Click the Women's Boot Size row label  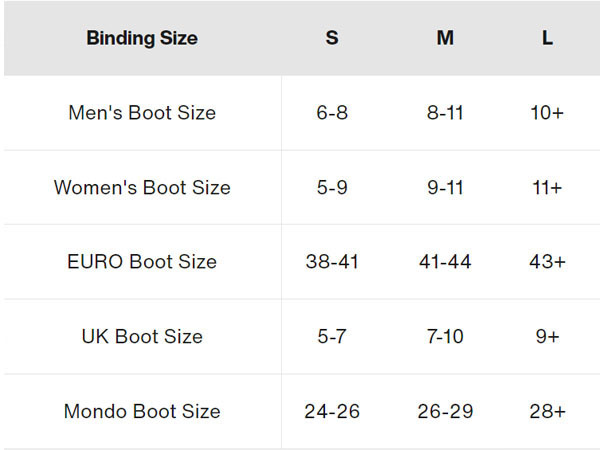tap(142, 188)
